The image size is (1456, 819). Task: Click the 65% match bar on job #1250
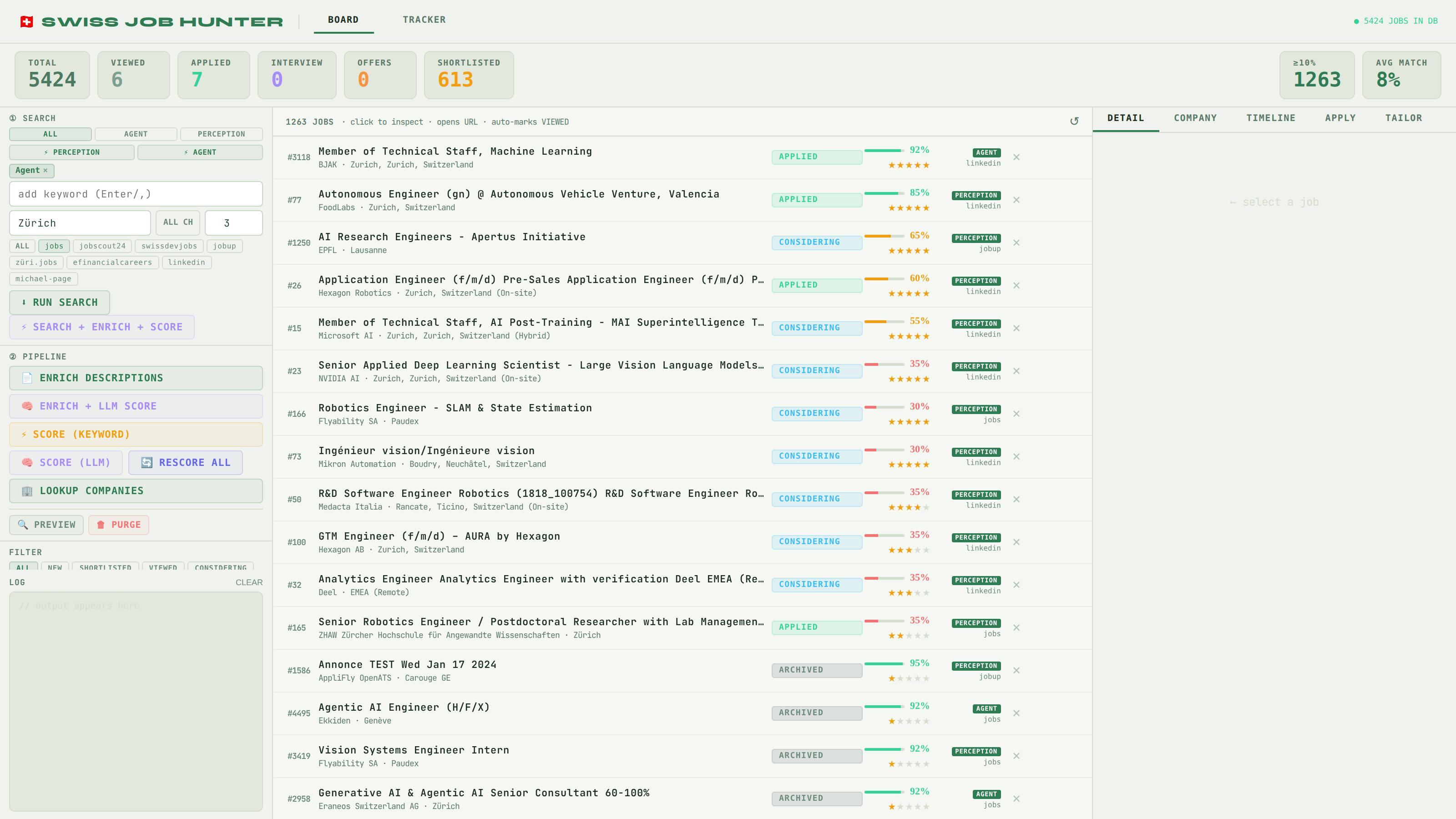click(x=884, y=236)
